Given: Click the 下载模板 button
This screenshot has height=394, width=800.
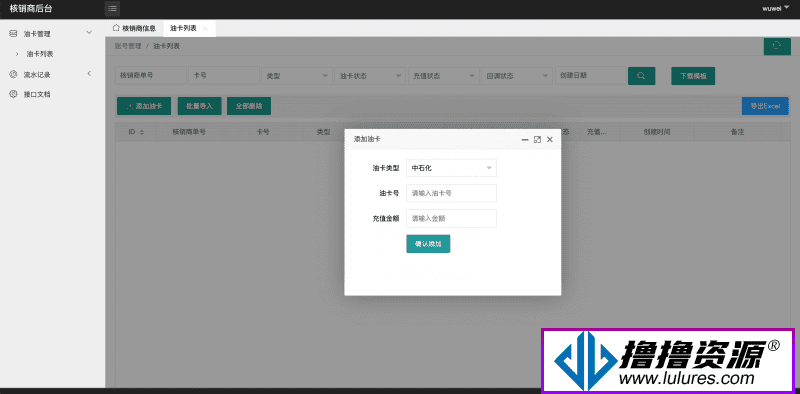Looking at the screenshot, I should 693,76.
